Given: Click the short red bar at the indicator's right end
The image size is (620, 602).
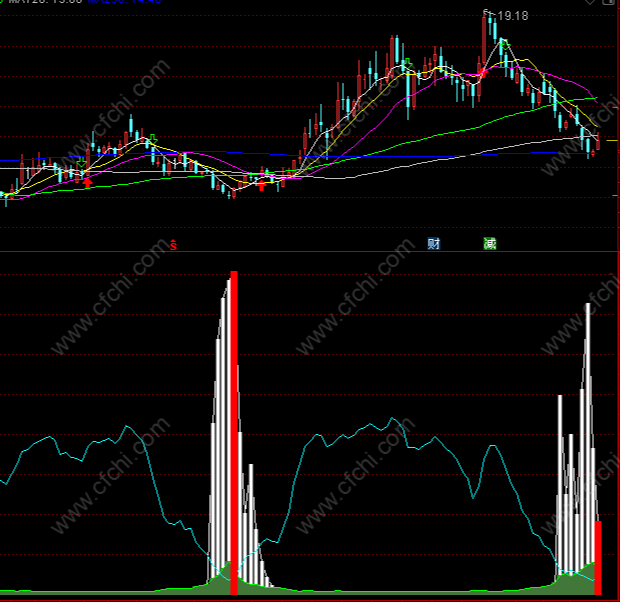Looking at the screenshot, I should [598, 558].
